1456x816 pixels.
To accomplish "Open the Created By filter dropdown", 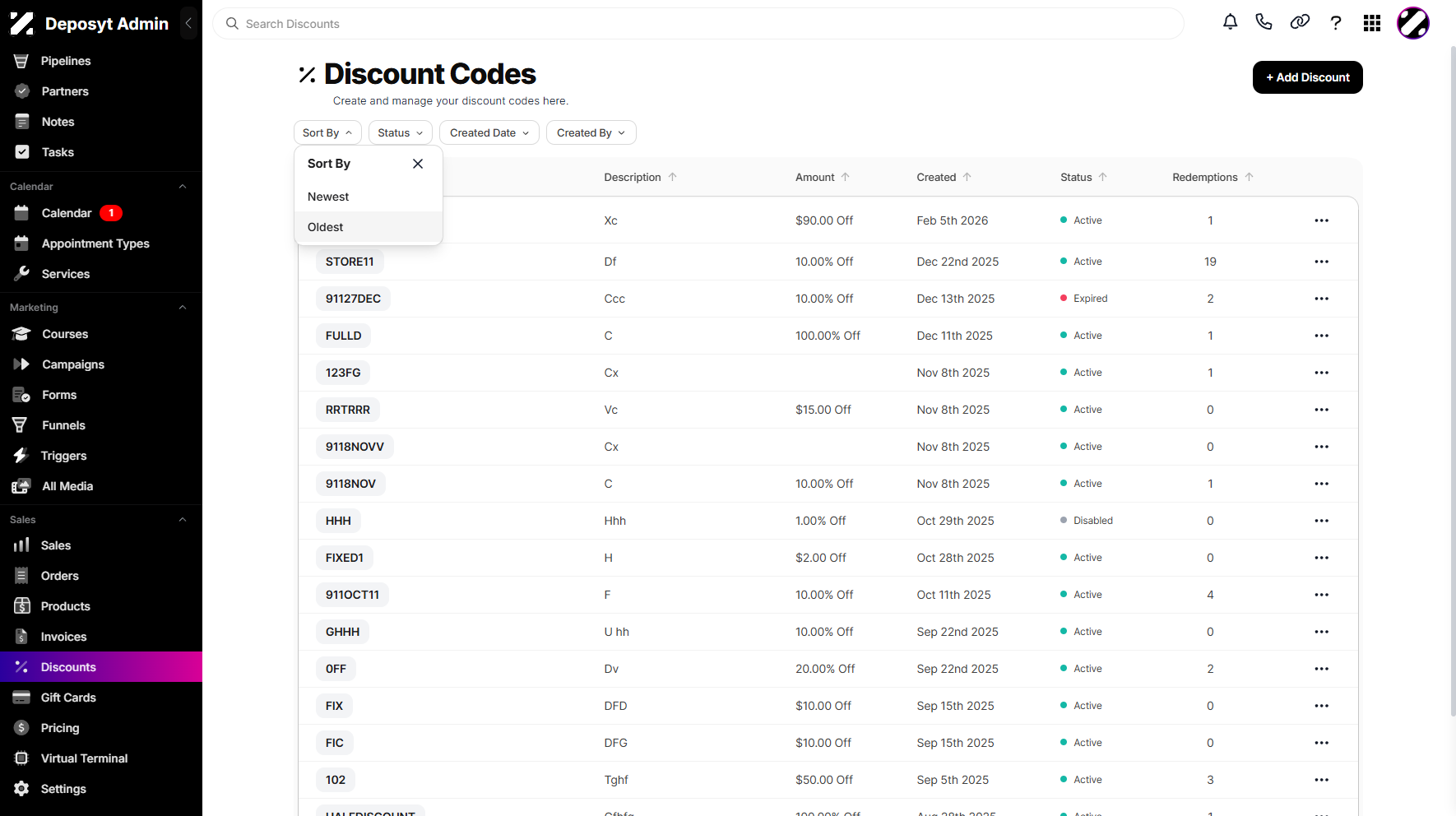I will coord(591,132).
